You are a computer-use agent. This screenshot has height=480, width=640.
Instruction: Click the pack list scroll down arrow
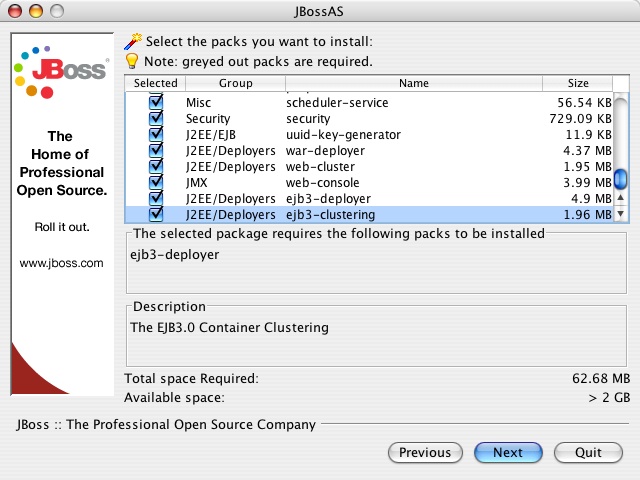pyautogui.click(x=620, y=214)
